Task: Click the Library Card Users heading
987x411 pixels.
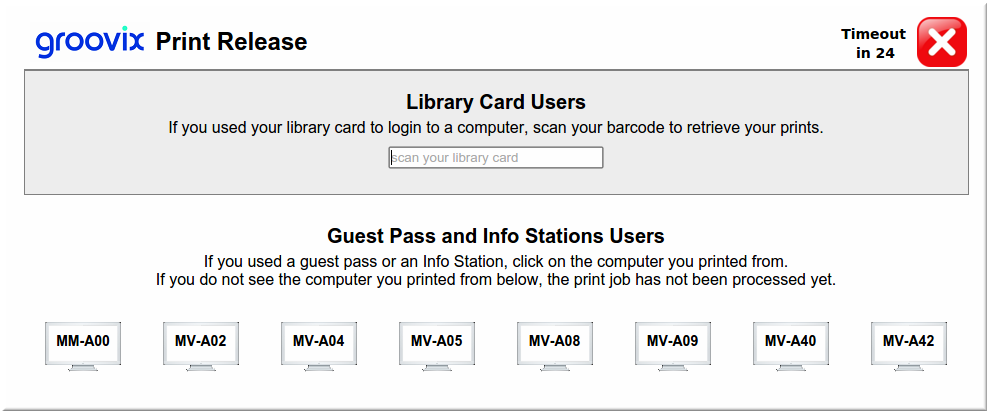Action: [496, 102]
